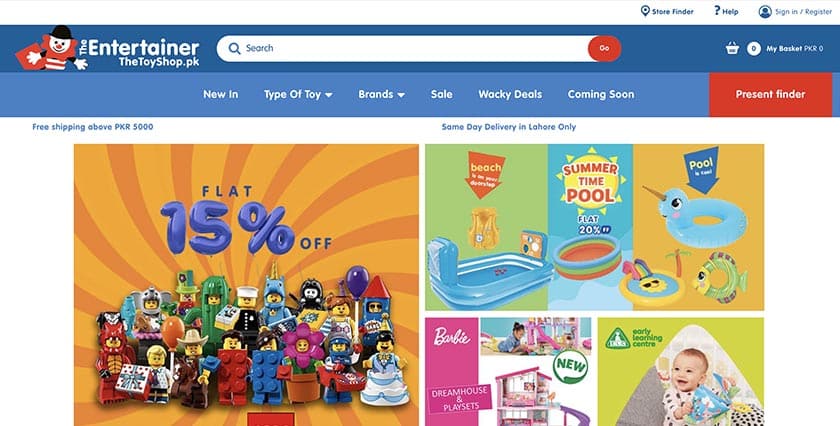Open the Summer Time Pool banner
The width and height of the screenshot is (840, 426).
pos(595,227)
